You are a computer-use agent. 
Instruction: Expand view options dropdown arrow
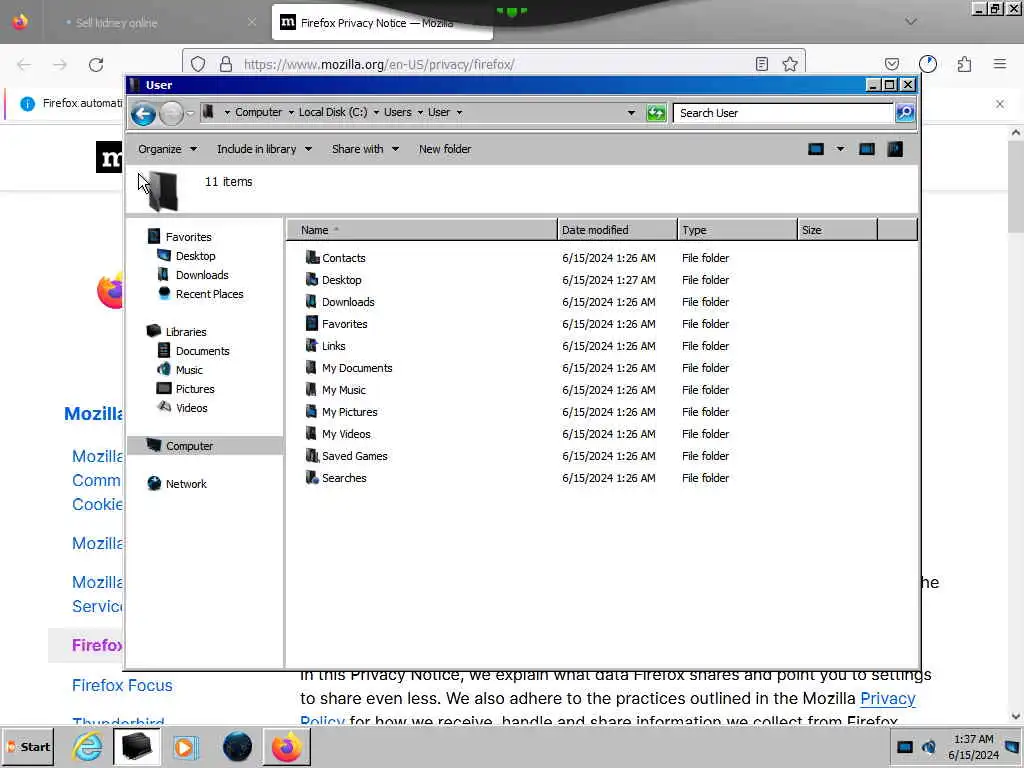840,149
